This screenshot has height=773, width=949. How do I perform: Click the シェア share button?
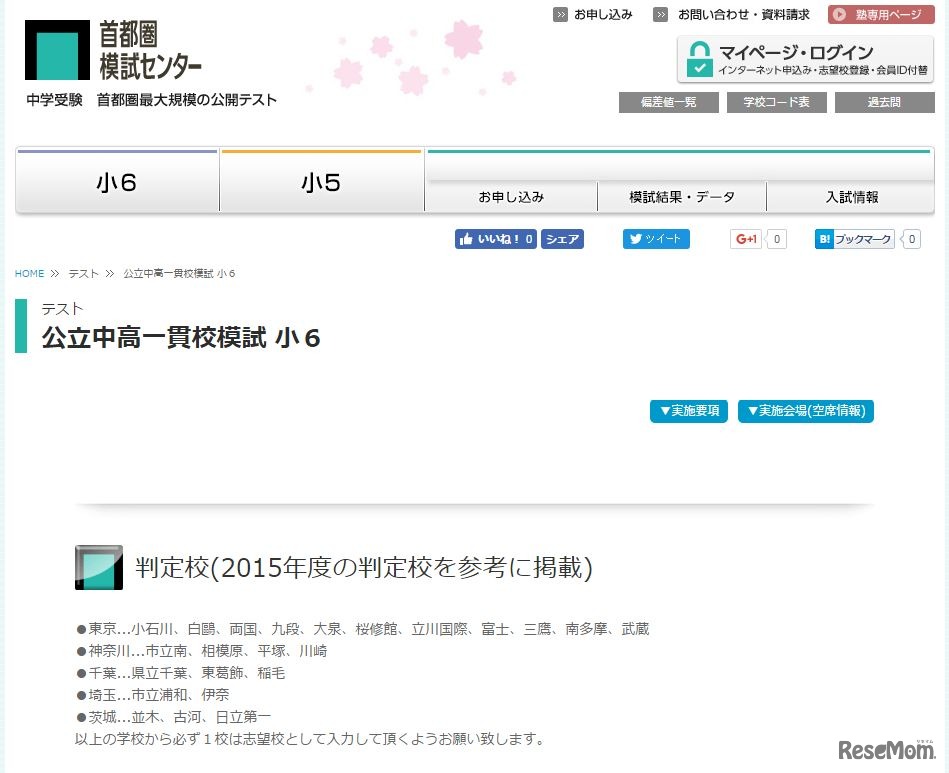click(561, 239)
